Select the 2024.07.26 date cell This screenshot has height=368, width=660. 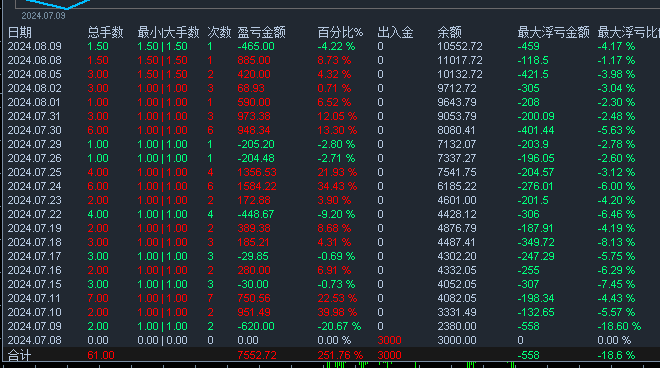point(35,158)
